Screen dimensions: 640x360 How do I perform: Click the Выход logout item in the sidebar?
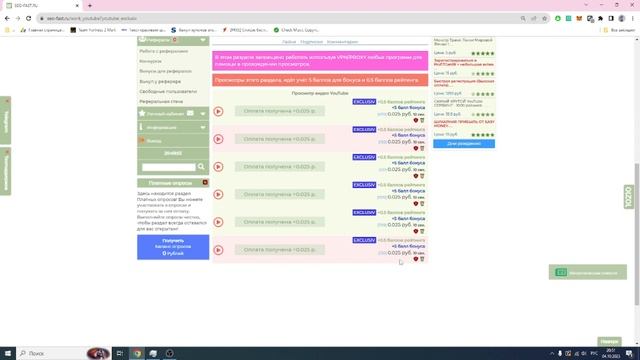173,140
